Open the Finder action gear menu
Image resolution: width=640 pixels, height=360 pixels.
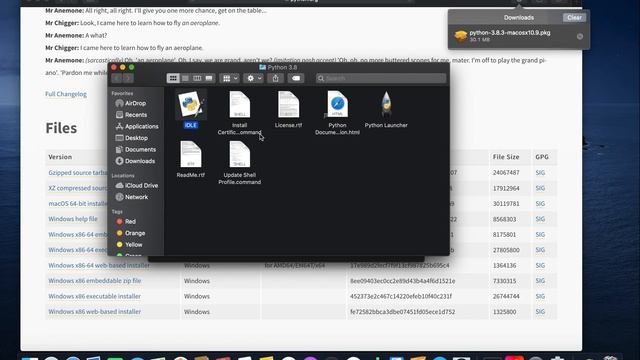[253, 78]
